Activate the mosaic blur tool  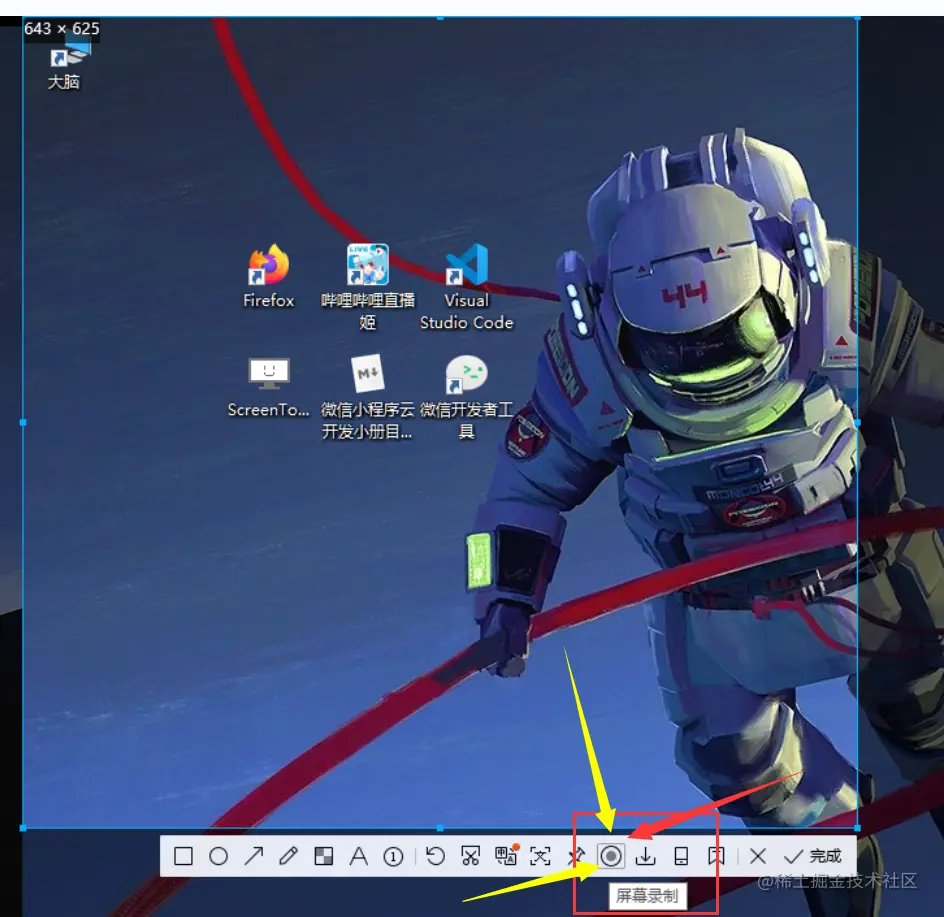323,856
